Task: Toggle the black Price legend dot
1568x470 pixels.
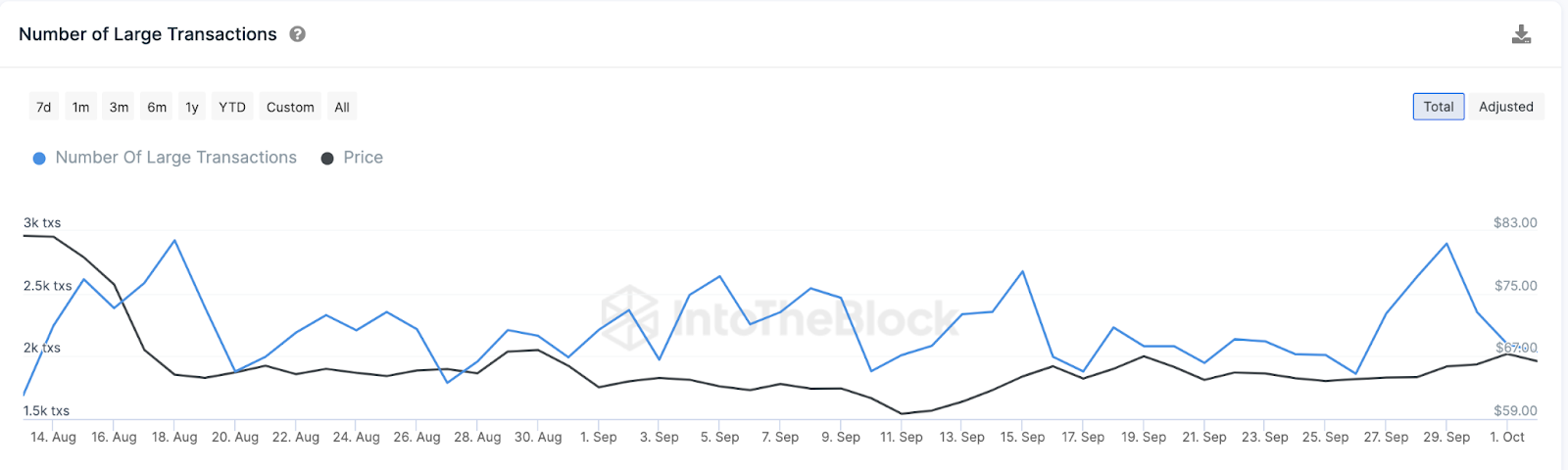Action: pyautogui.click(x=327, y=159)
